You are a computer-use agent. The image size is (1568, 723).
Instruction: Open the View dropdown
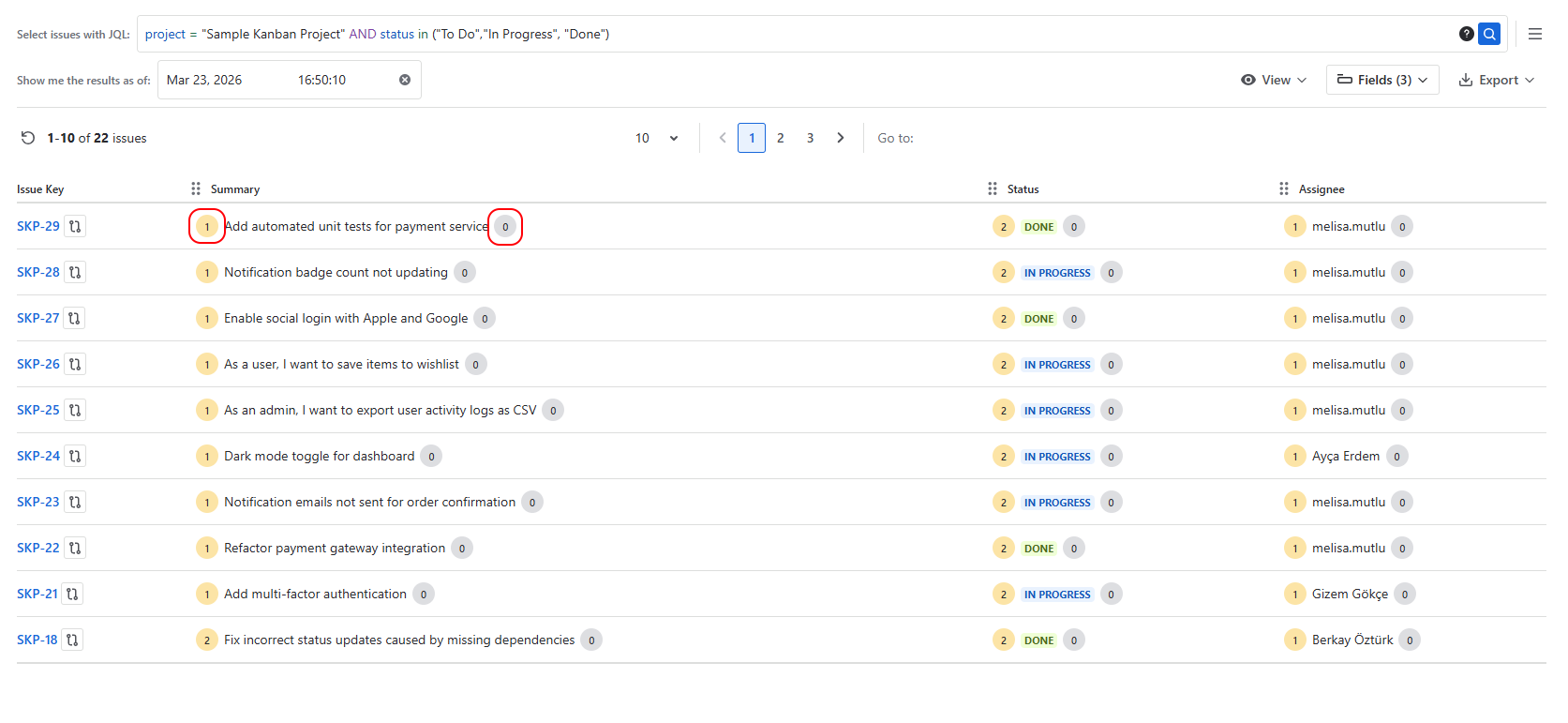tap(1273, 80)
